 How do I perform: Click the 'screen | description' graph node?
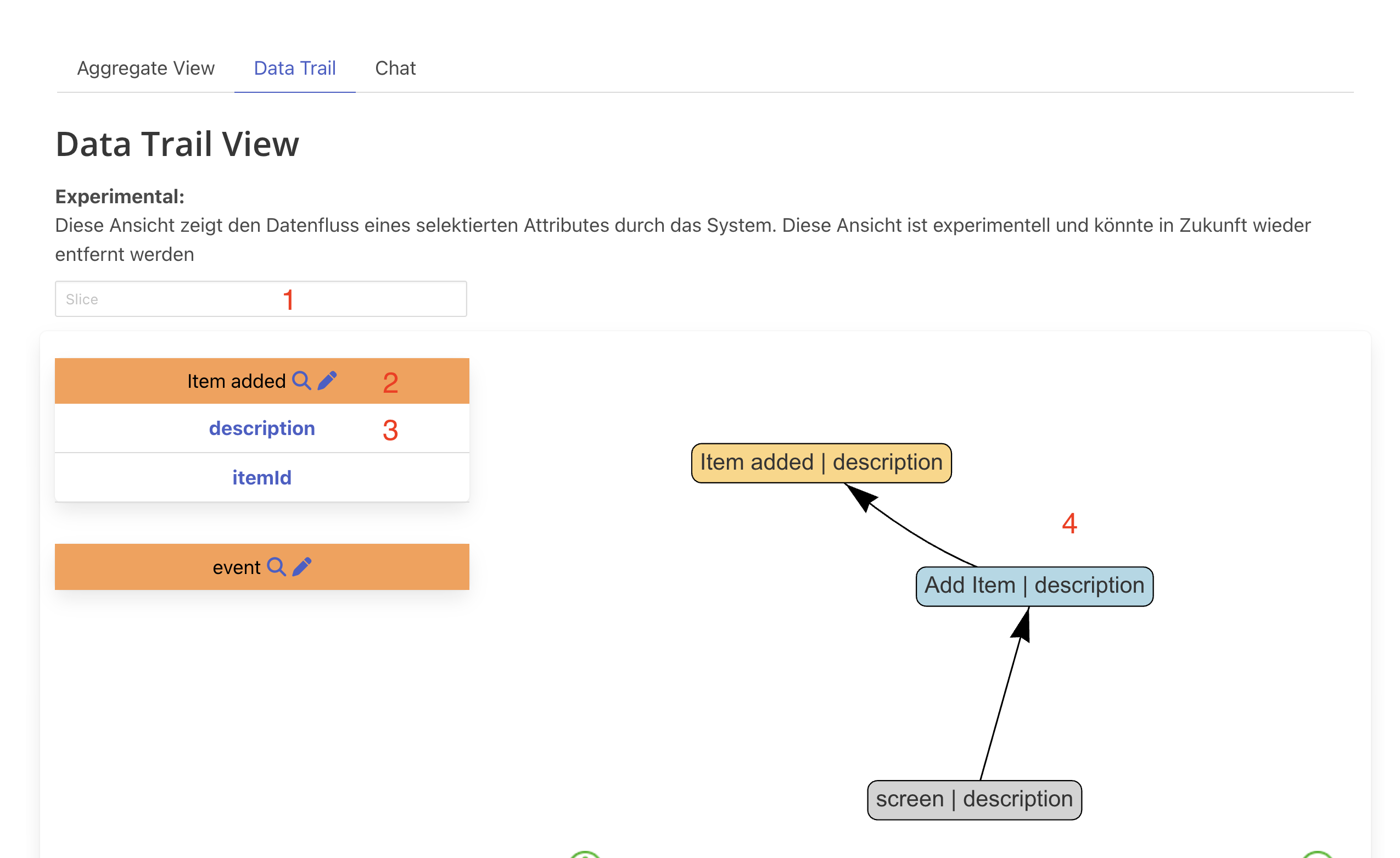974,799
